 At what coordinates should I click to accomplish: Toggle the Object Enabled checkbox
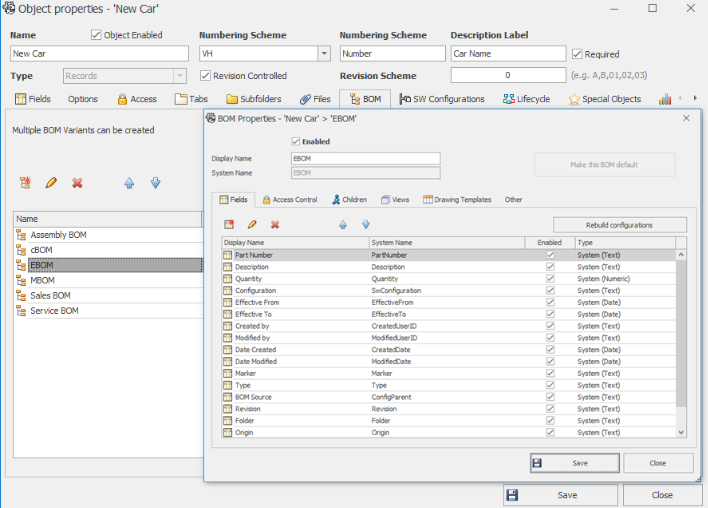(96, 35)
